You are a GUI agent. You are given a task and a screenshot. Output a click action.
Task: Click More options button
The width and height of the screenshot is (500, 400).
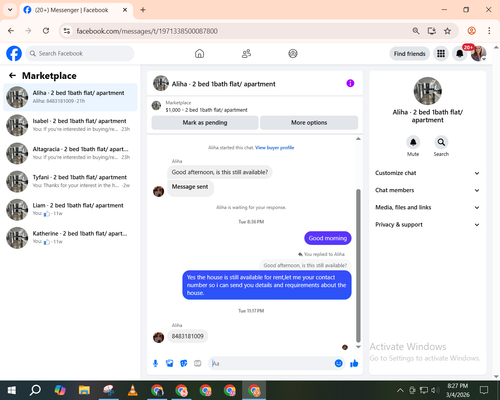point(309,123)
